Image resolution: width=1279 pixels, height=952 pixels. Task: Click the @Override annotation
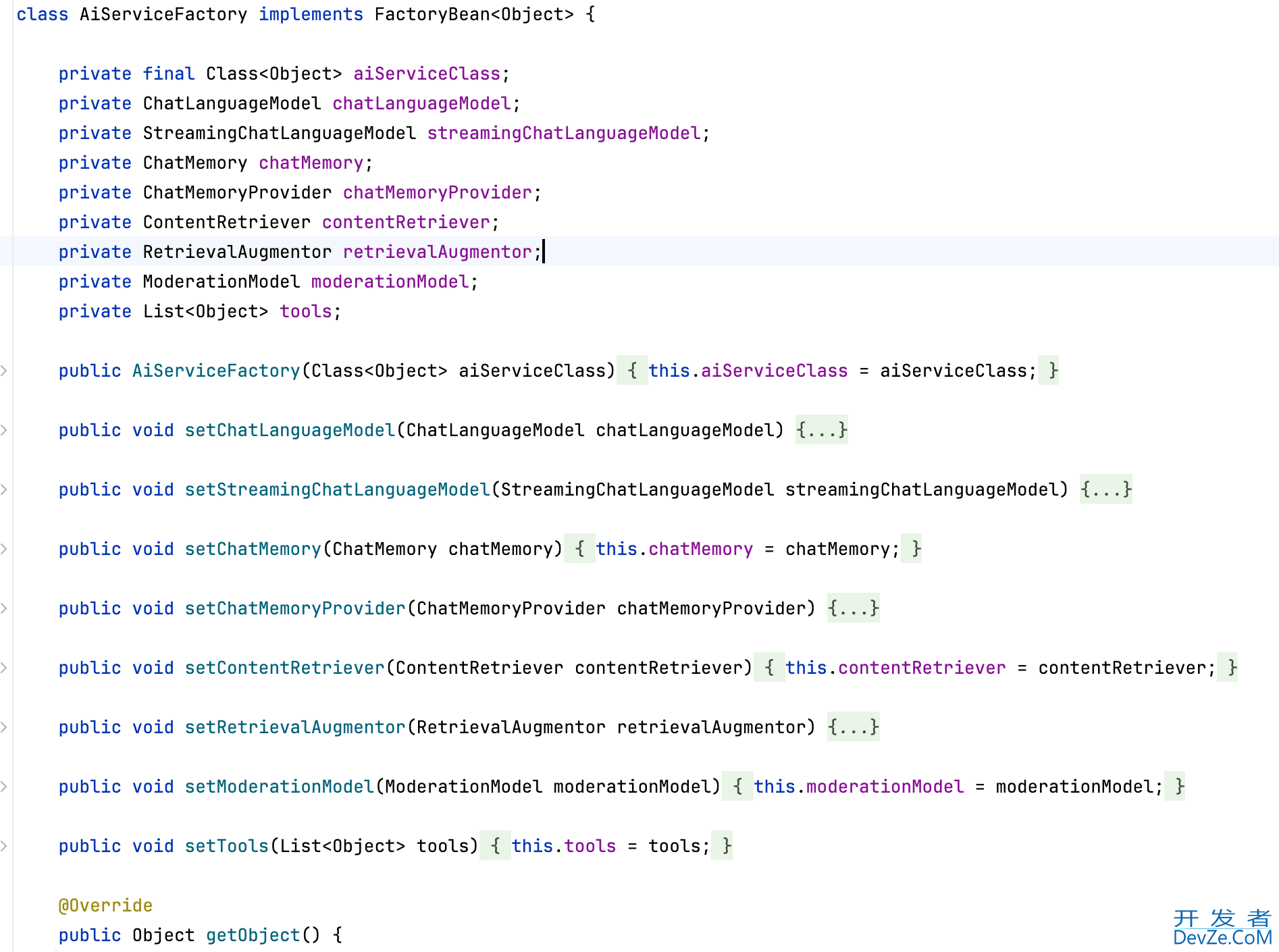point(105,905)
